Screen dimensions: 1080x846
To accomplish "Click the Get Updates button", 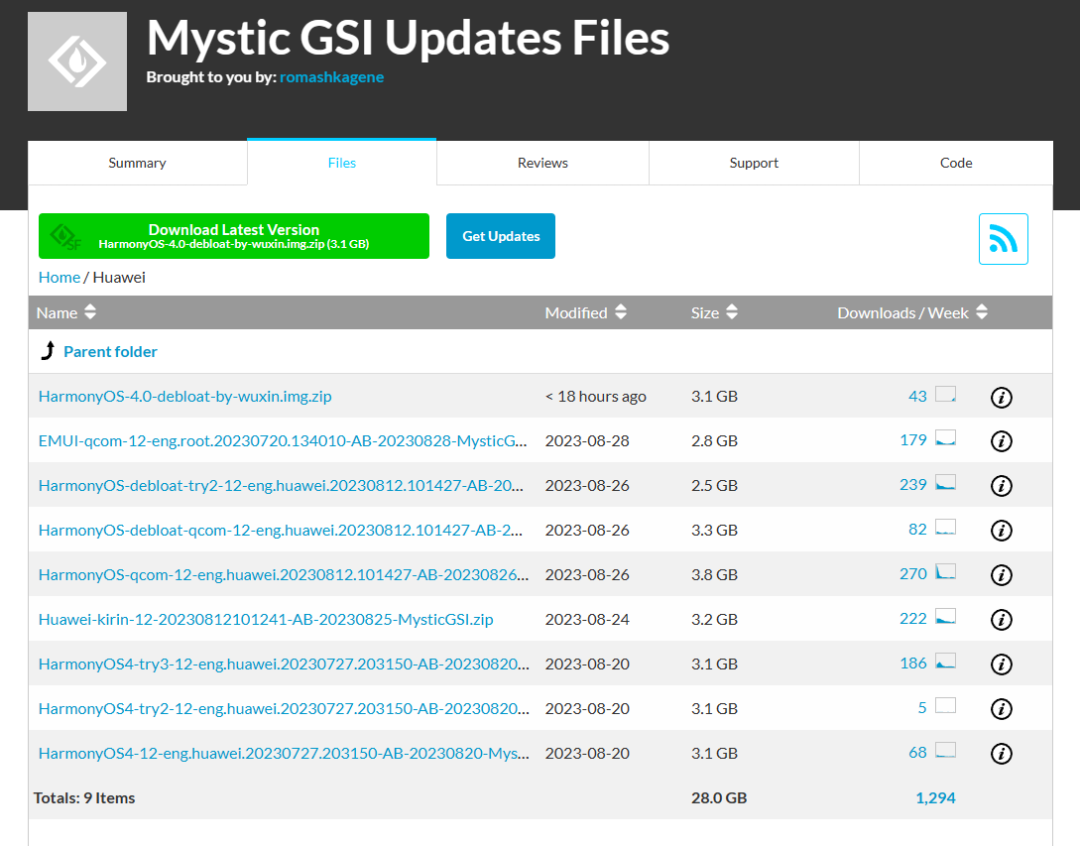I will pyautogui.click(x=501, y=237).
